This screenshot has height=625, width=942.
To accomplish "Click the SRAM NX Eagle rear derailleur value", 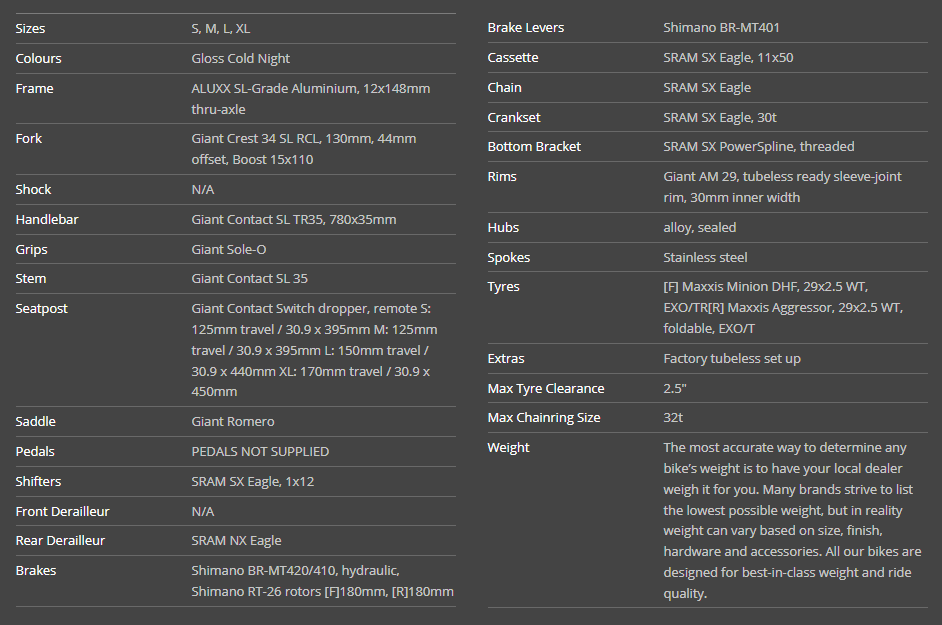I will coord(236,541).
